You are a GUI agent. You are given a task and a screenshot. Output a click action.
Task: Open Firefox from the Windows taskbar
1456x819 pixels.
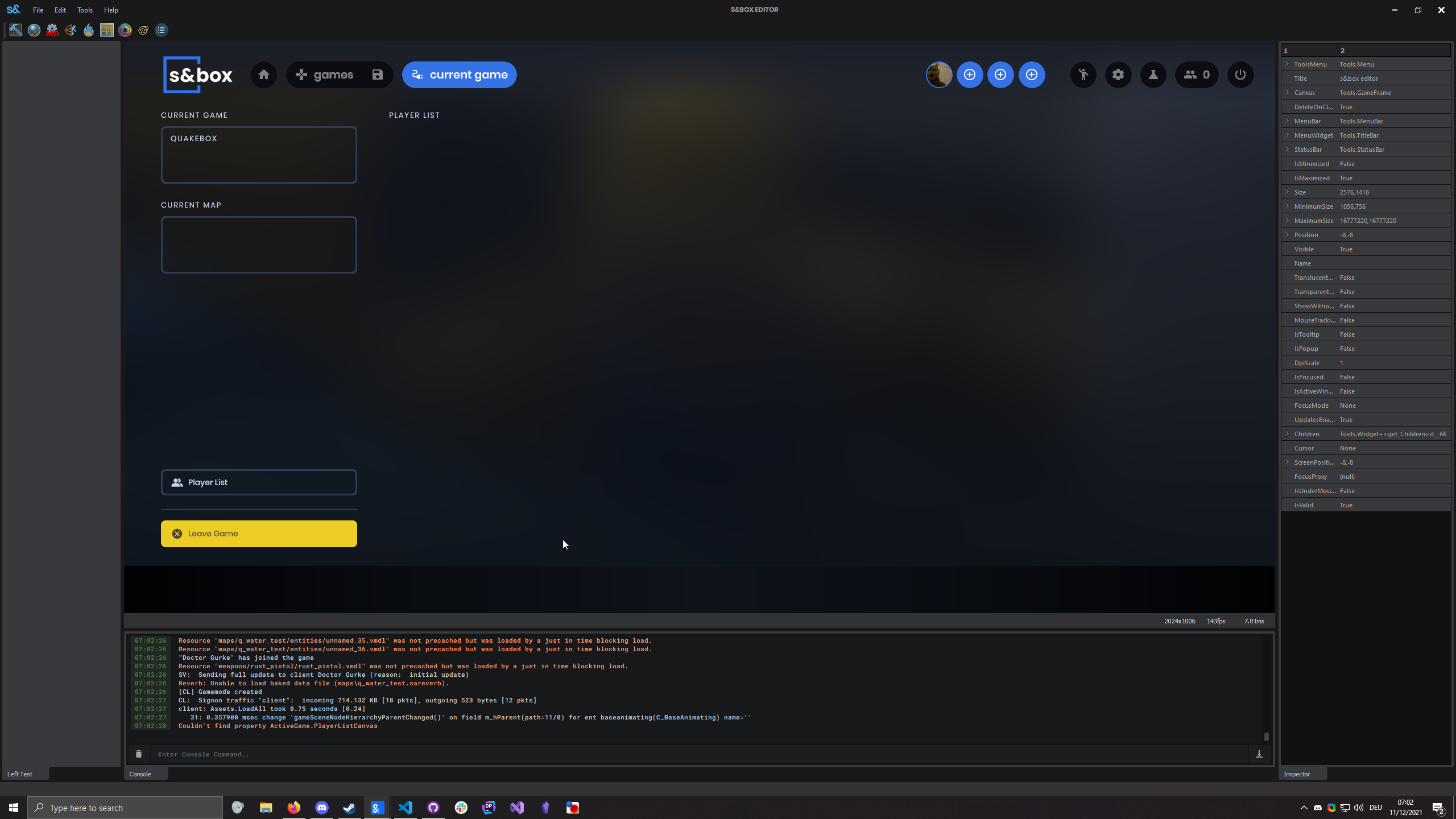pos(294,808)
